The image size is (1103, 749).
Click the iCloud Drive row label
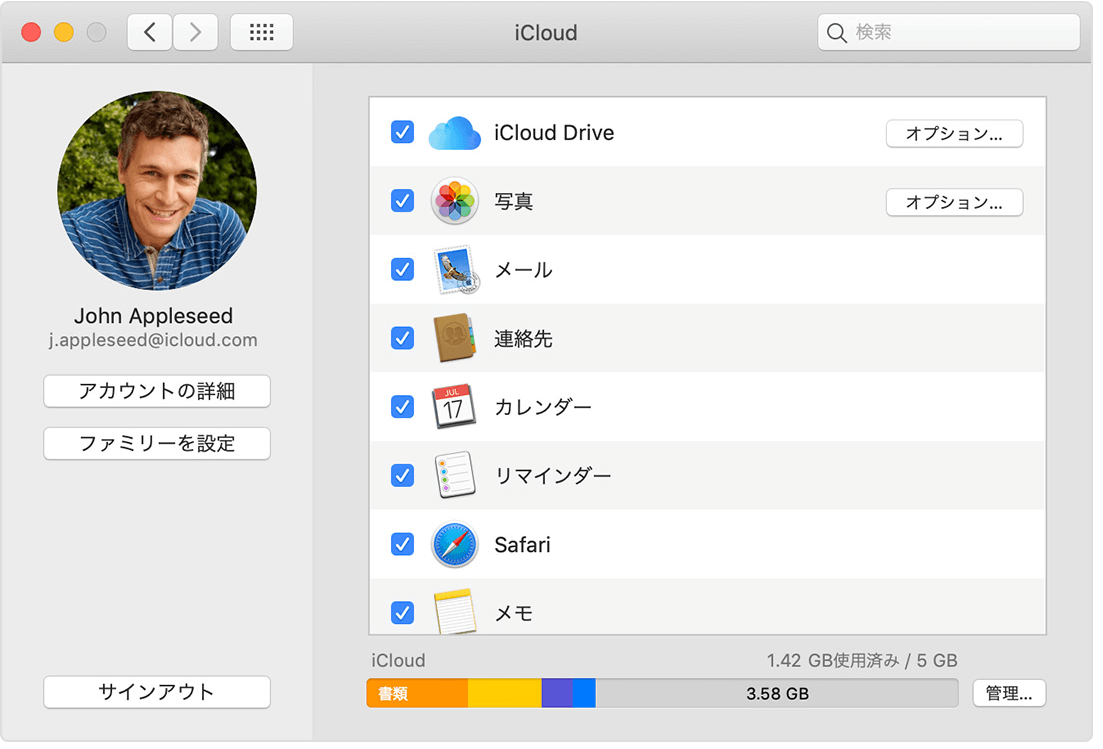coord(554,133)
